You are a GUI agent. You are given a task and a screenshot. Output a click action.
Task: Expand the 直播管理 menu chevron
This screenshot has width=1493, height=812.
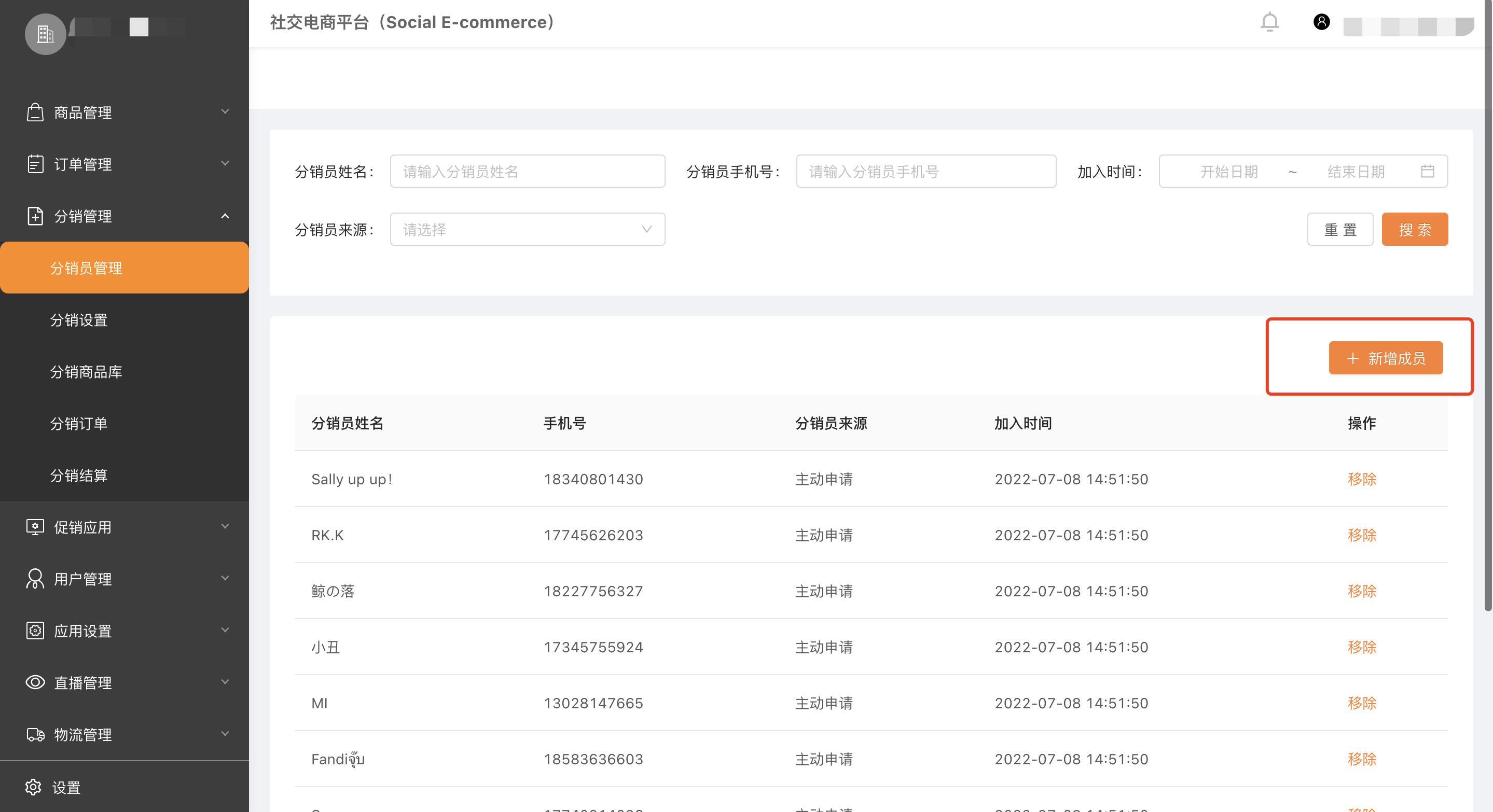225,682
